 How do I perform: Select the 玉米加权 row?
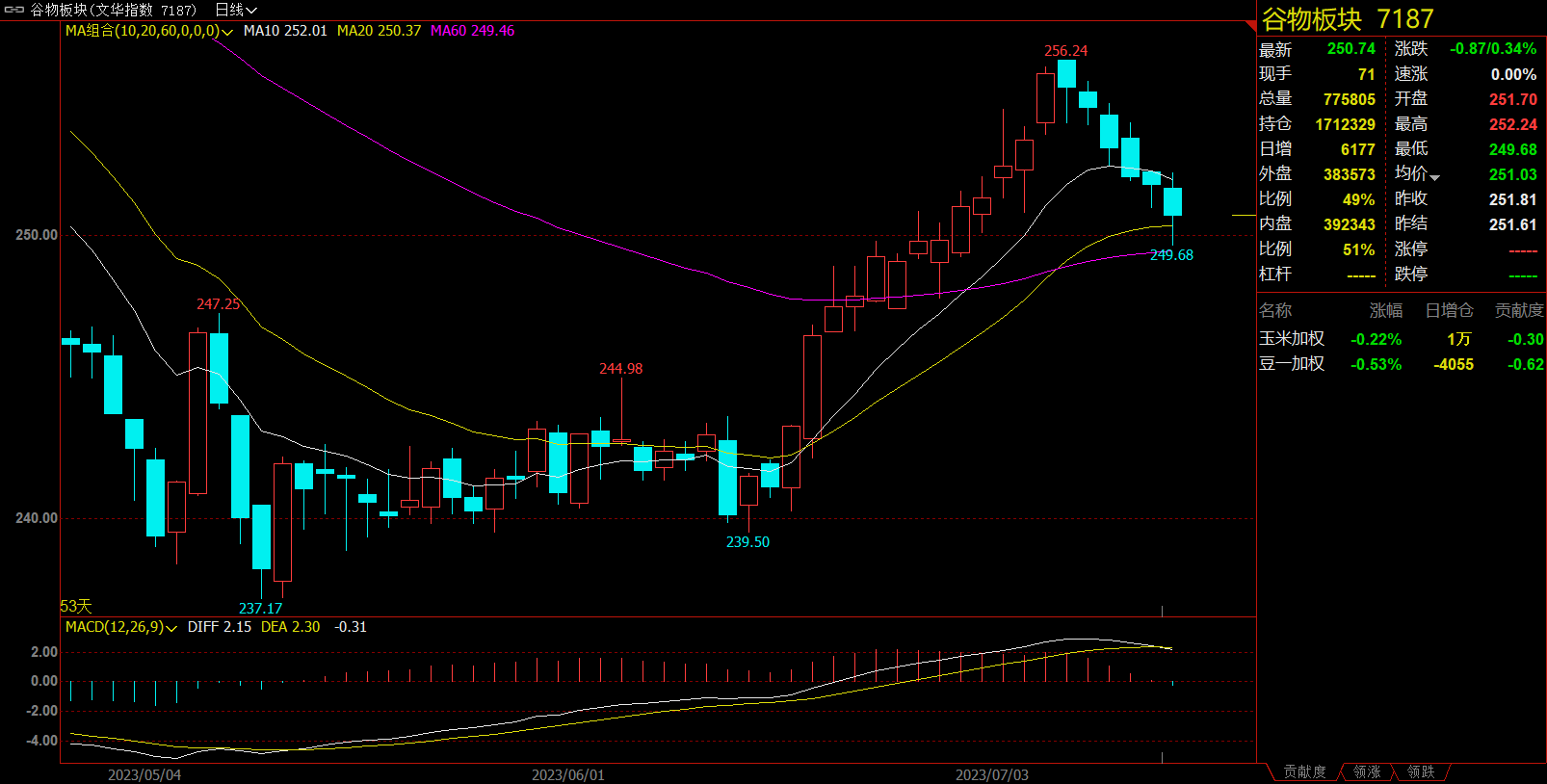1402,339
